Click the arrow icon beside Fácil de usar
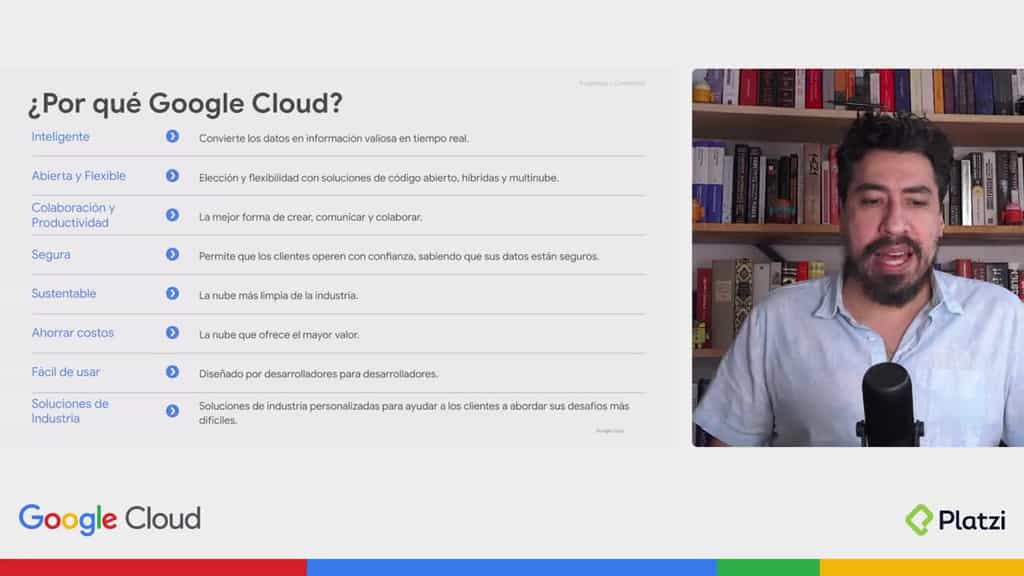Image resolution: width=1024 pixels, height=576 pixels. [x=172, y=372]
